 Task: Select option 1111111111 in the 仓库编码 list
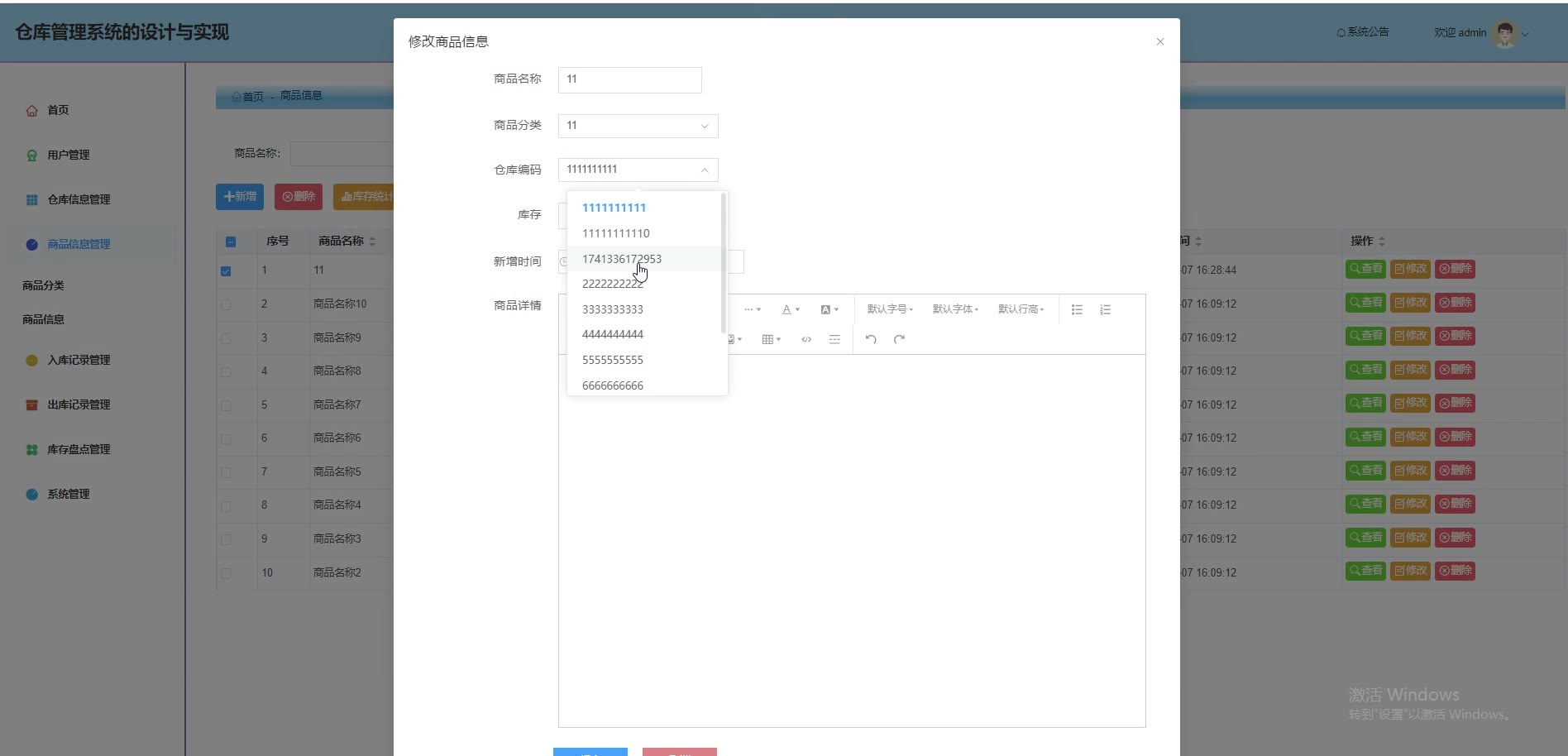coord(645,208)
